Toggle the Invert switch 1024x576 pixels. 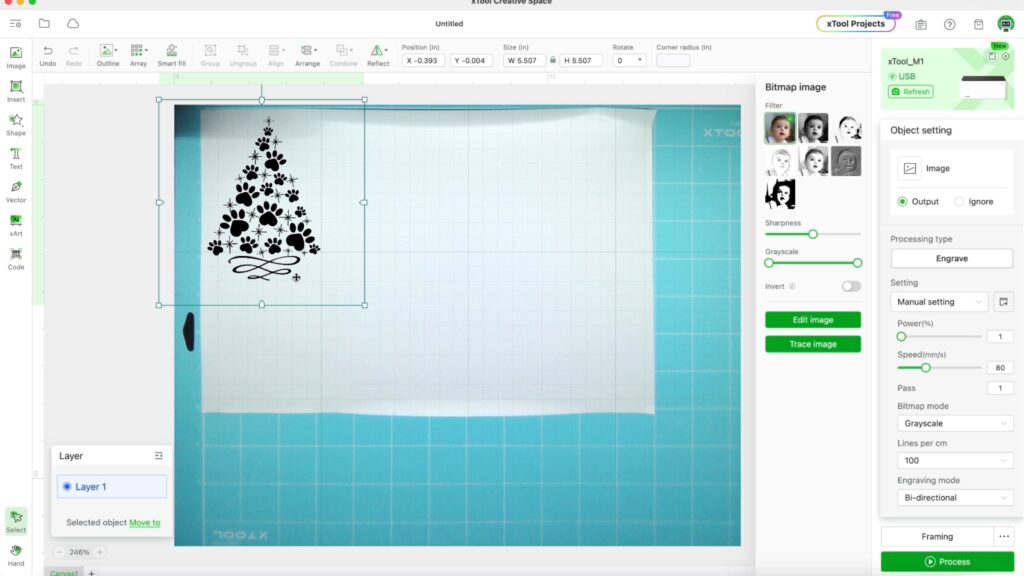(851, 286)
